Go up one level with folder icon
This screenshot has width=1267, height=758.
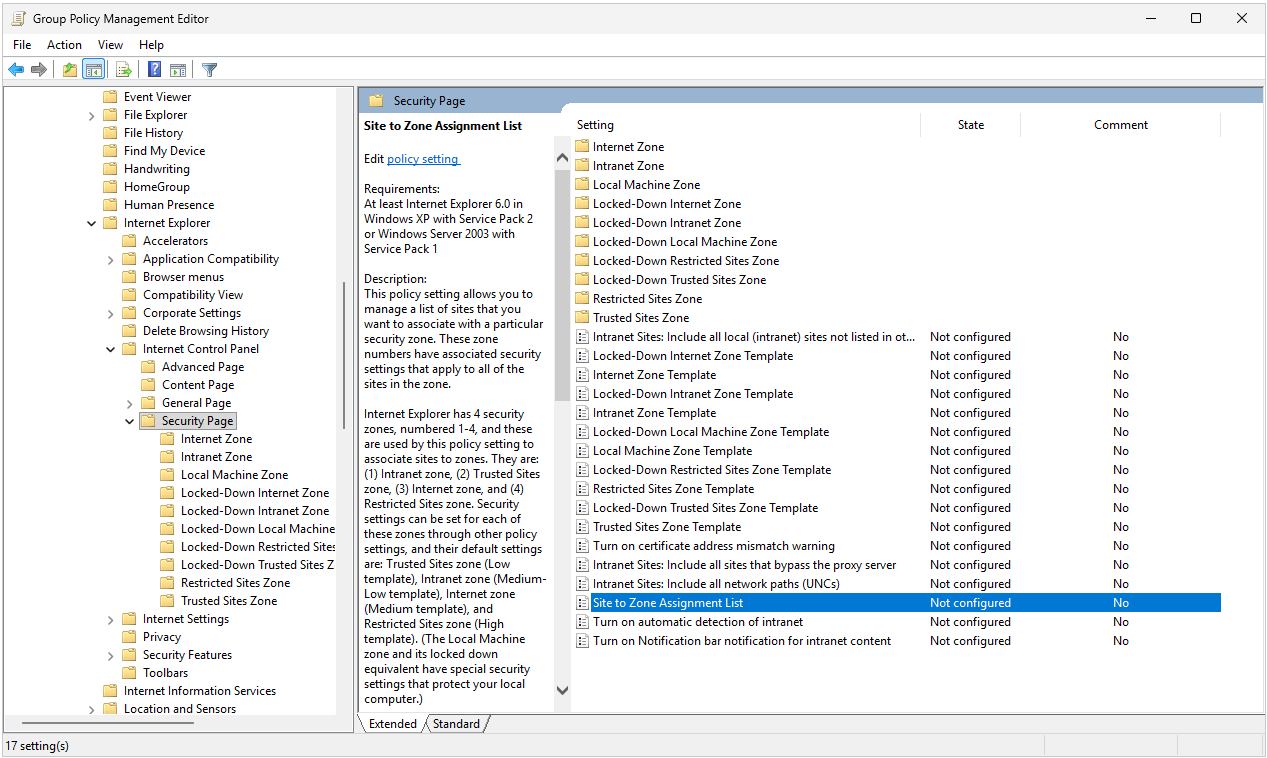pyautogui.click(x=69, y=69)
